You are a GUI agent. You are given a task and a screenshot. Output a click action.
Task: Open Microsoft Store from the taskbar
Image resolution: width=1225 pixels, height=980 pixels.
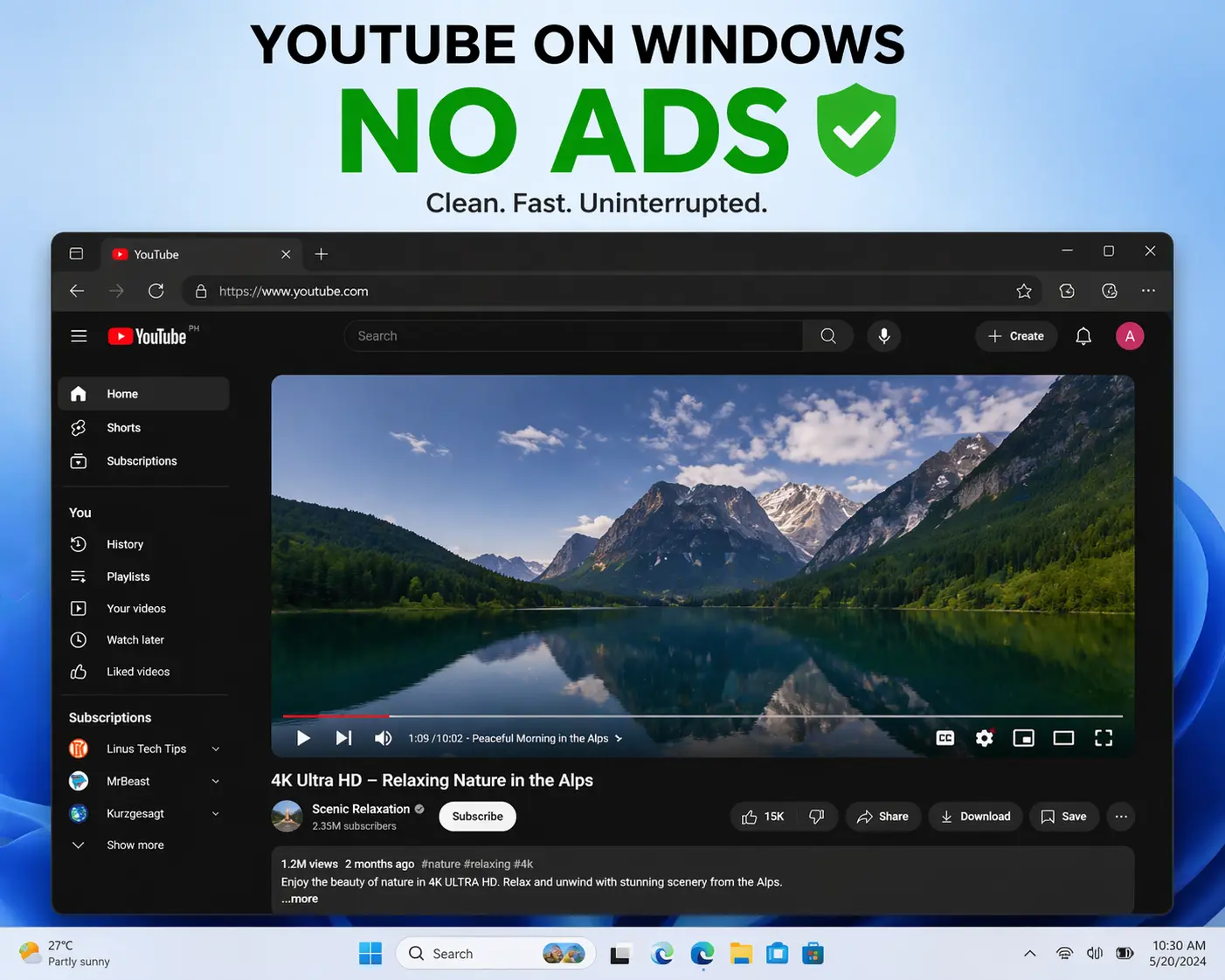tap(813, 954)
